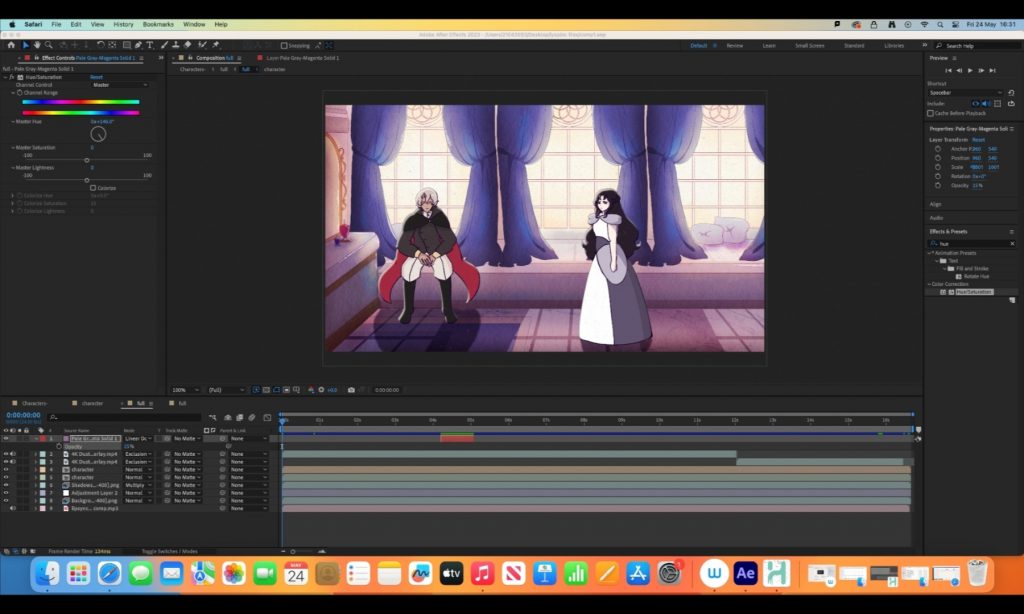
Task: Hide the layer 4 character layer
Action: (6, 470)
